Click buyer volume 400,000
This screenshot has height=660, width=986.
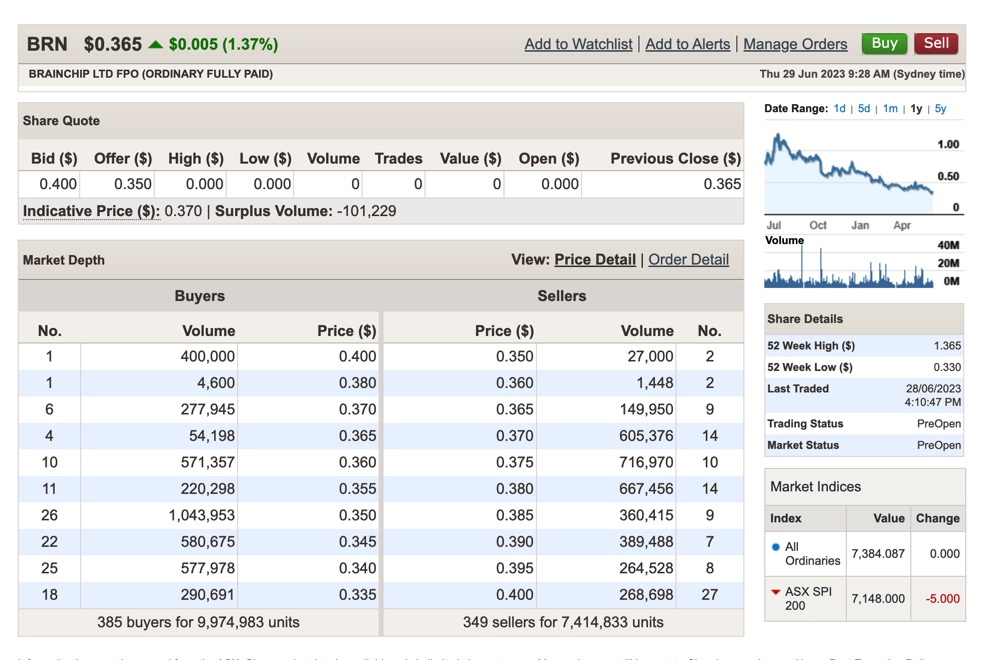click(x=208, y=356)
